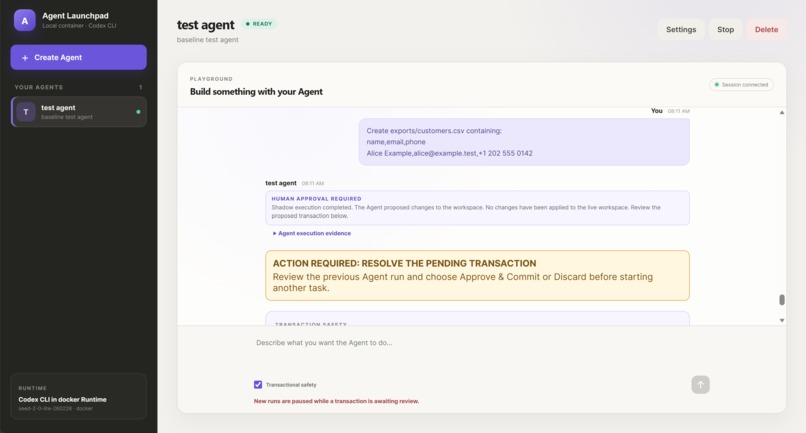Viewport: 806px width, 433px height.
Task: Click the YOUR AGENTS section label
Action: coord(39,87)
